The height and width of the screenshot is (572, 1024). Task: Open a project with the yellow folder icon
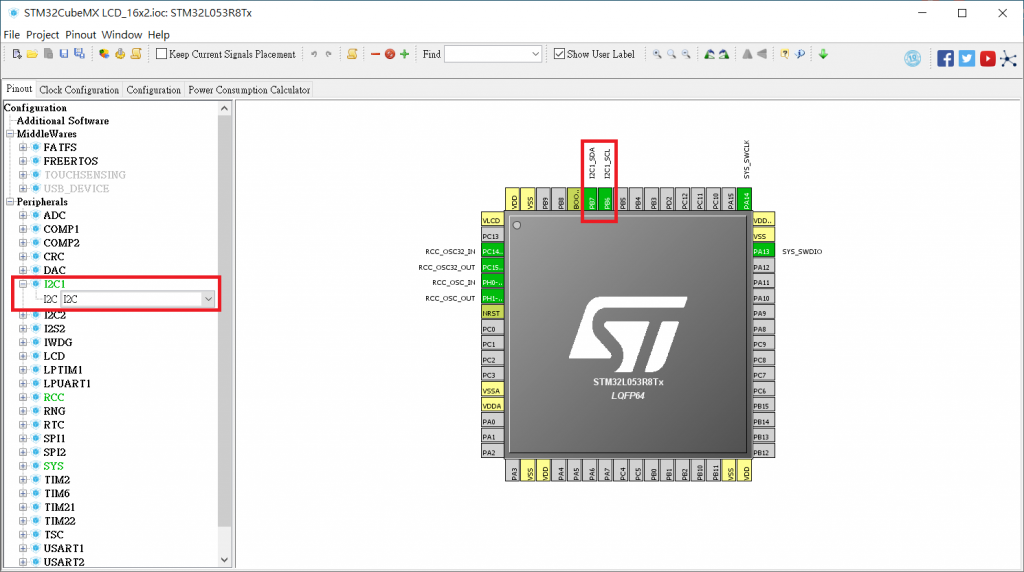pos(32,54)
